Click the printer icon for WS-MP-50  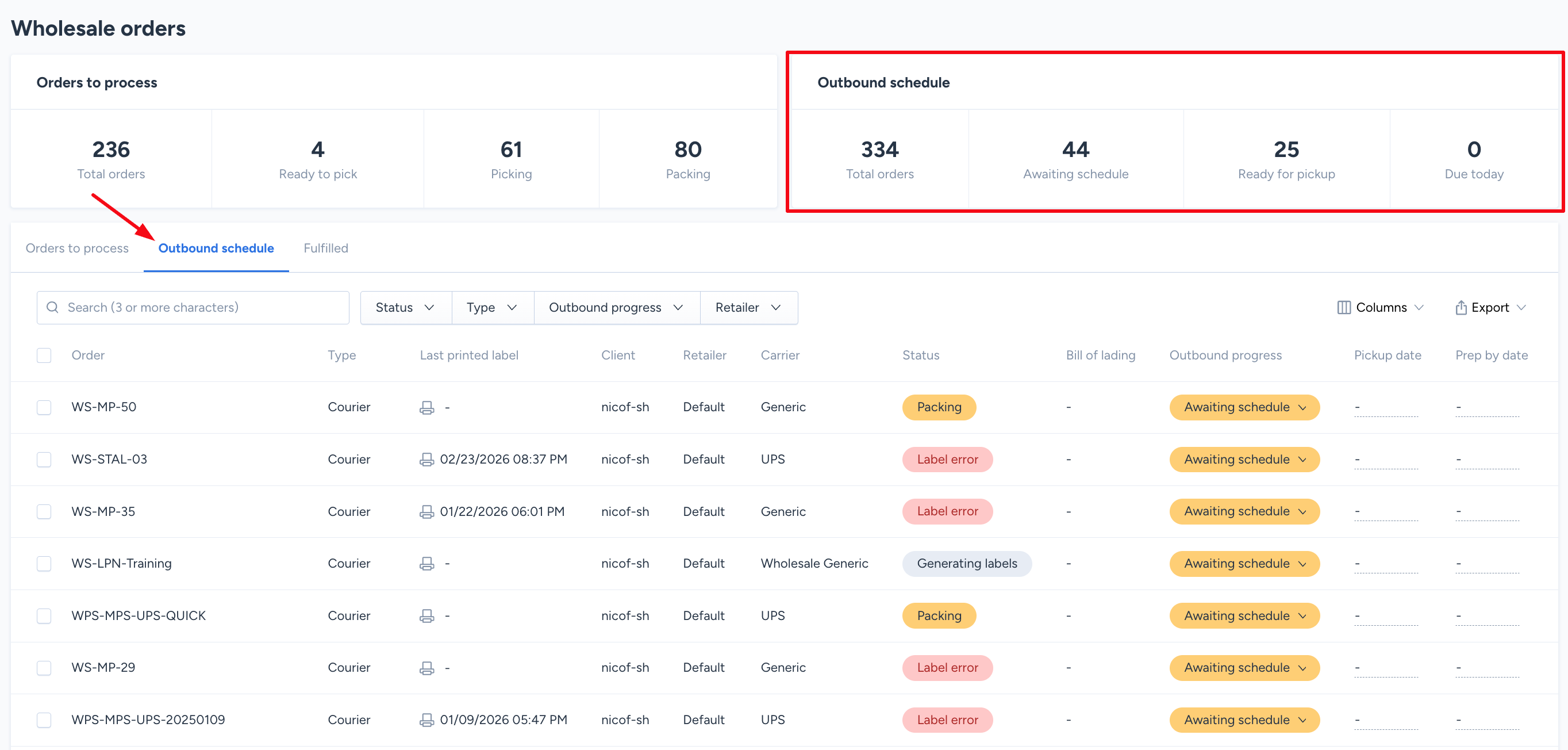[426, 408]
